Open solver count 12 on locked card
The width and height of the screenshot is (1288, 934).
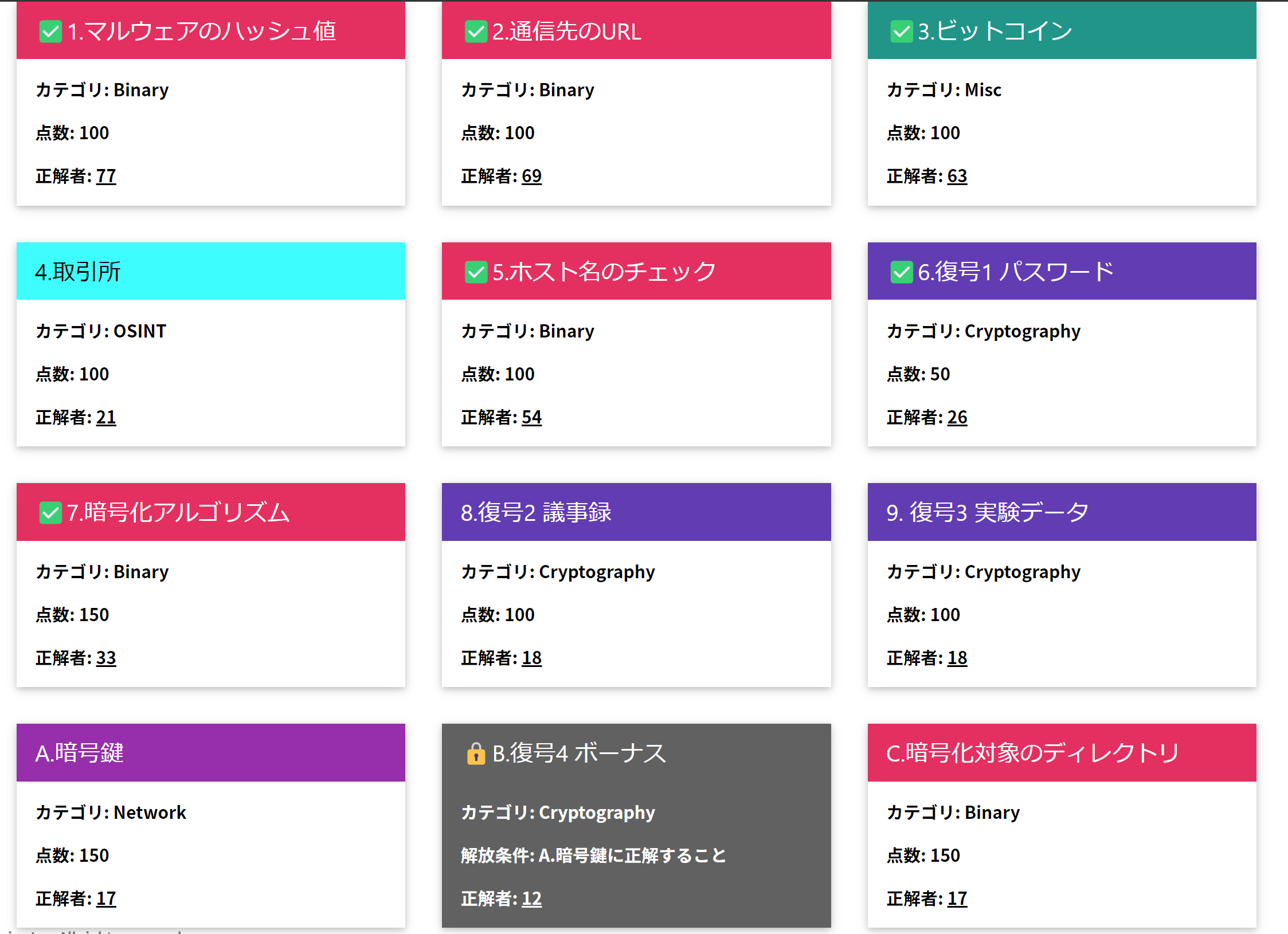pos(531,898)
